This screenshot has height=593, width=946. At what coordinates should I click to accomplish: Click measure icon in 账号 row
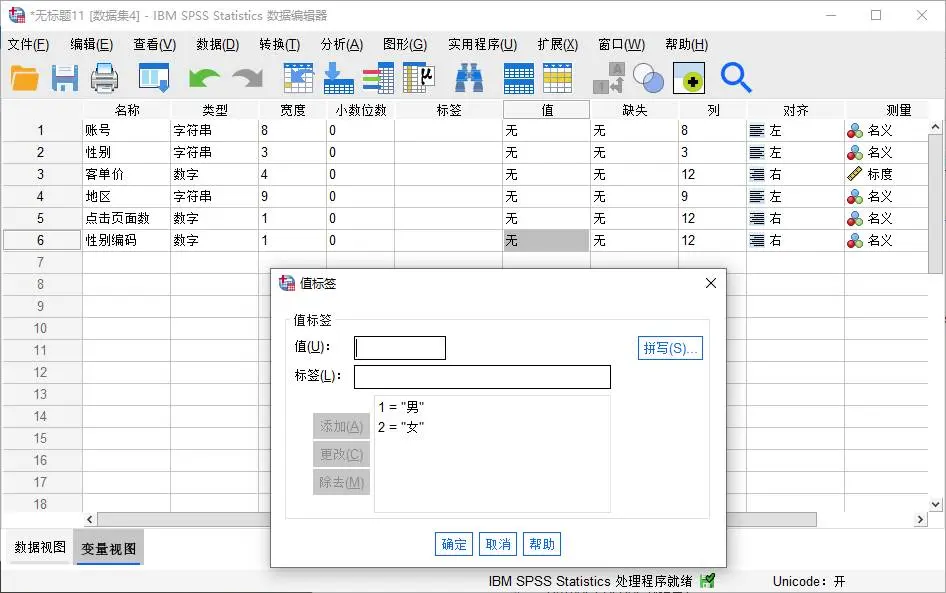click(854, 130)
